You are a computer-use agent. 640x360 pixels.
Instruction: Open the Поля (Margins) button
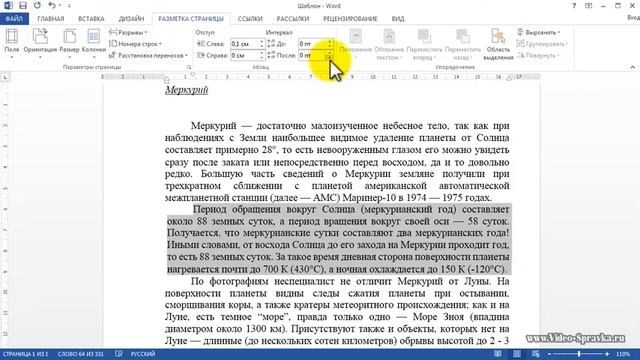pos(12,44)
